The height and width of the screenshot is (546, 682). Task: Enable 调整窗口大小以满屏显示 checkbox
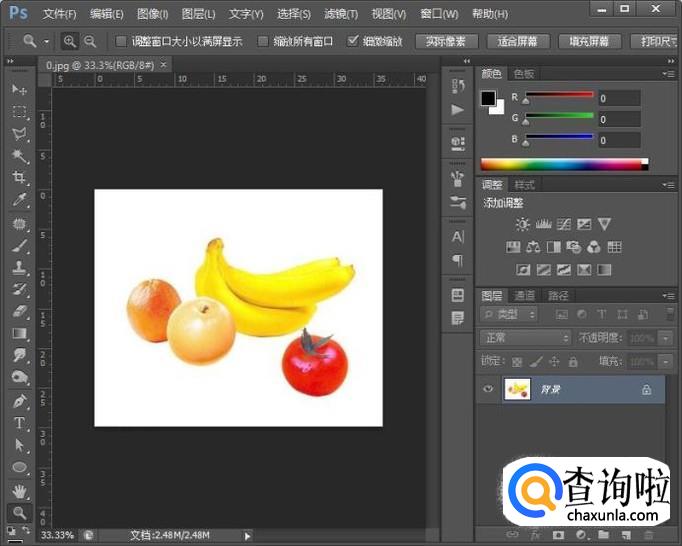[121, 42]
